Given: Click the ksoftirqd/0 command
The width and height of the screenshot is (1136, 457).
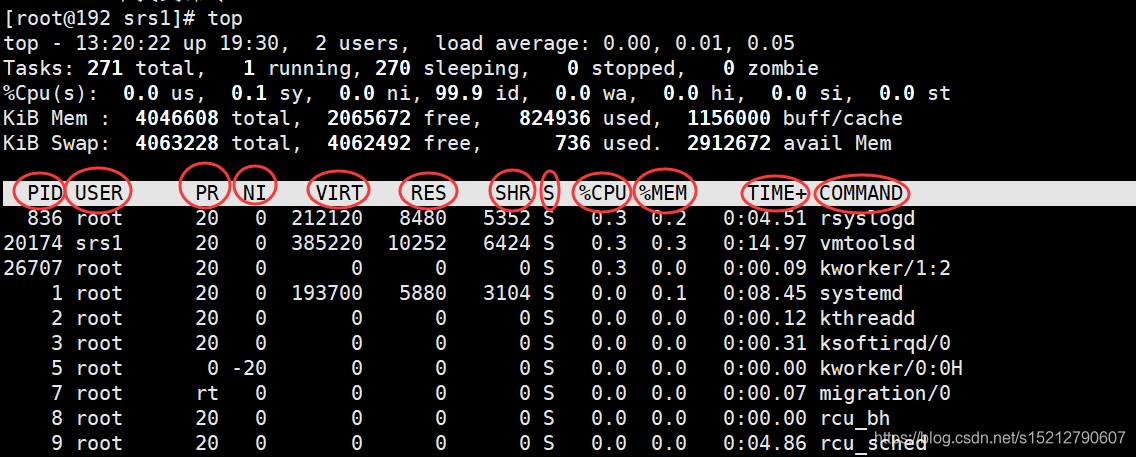Looking at the screenshot, I should click(x=885, y=343).
